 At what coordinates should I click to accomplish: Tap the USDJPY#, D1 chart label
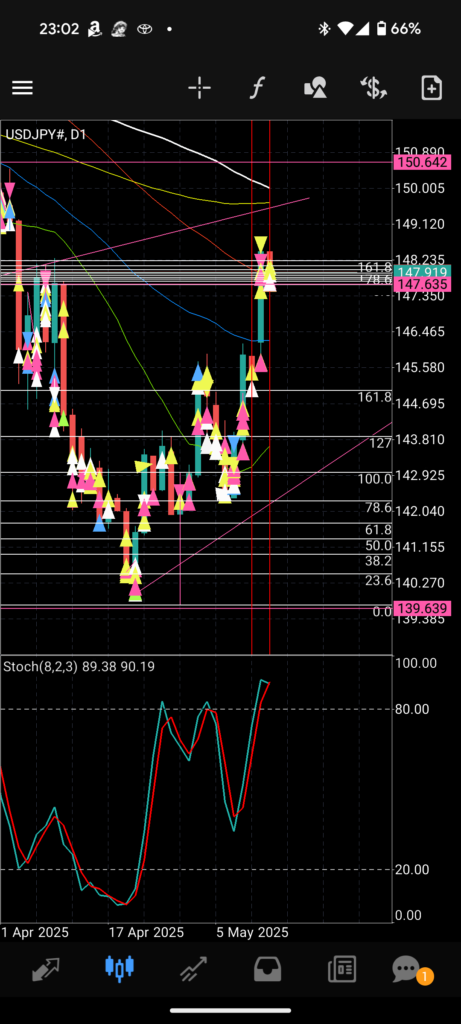46,135
